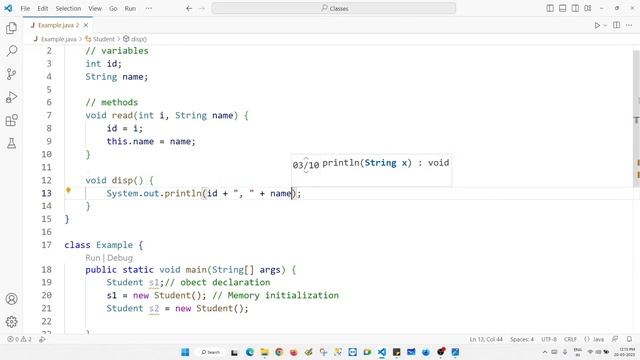Click the lightbulb quick-fix on line 13
Viewport: 640px width, 360px height.
coord(69,190)
